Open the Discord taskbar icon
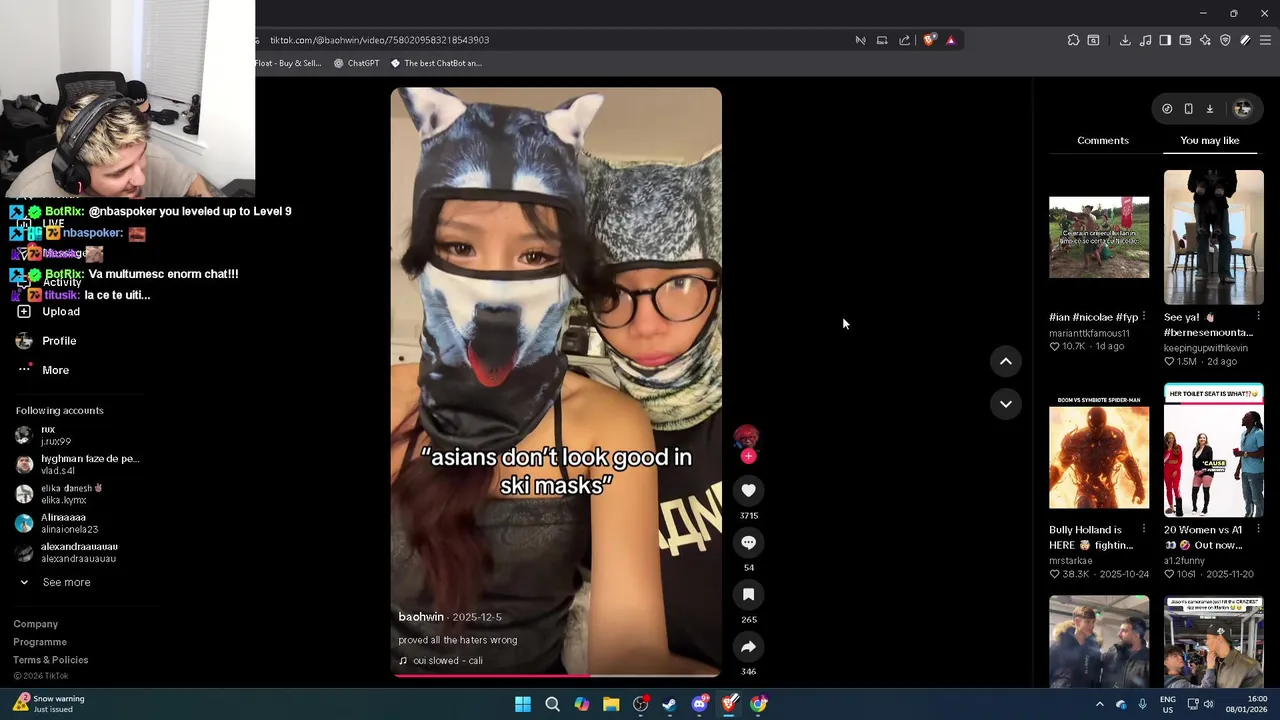 click(x=700, y=704)
